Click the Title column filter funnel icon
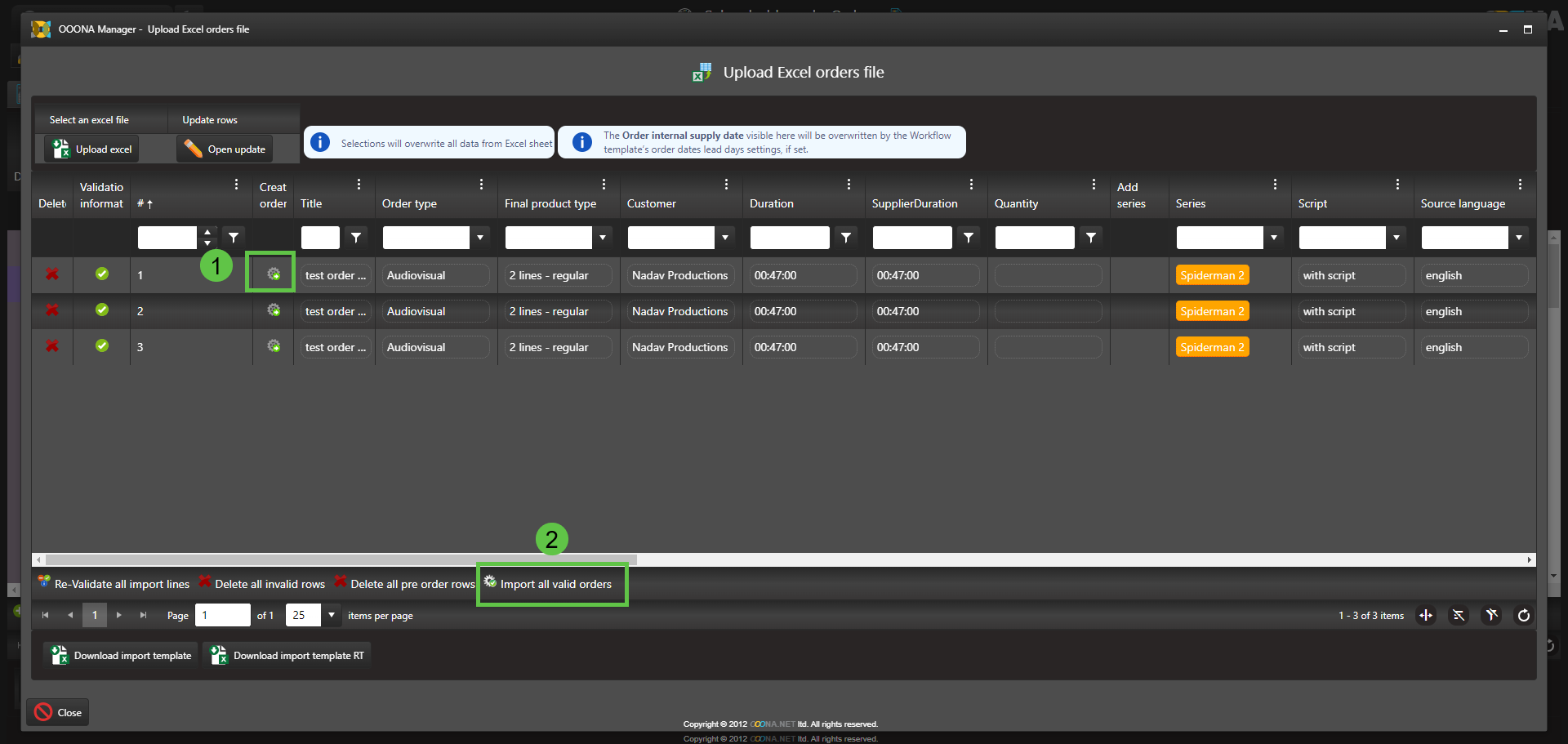 tap(356, 238)
